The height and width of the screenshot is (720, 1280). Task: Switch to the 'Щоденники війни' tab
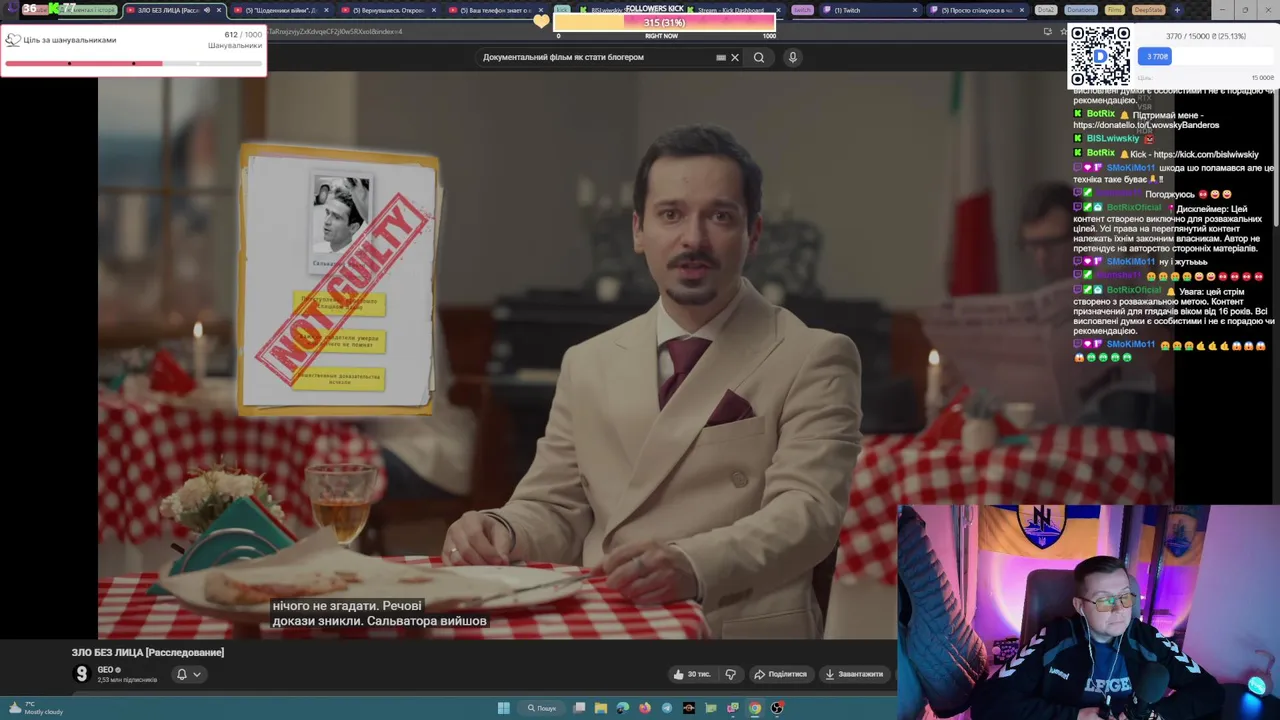280,10
